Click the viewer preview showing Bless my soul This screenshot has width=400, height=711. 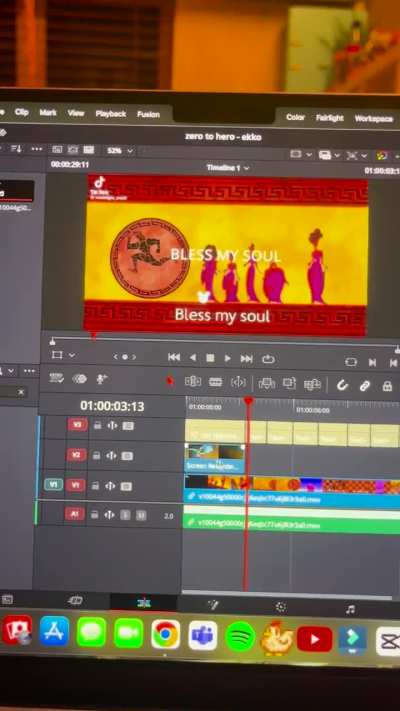[225, 255]
